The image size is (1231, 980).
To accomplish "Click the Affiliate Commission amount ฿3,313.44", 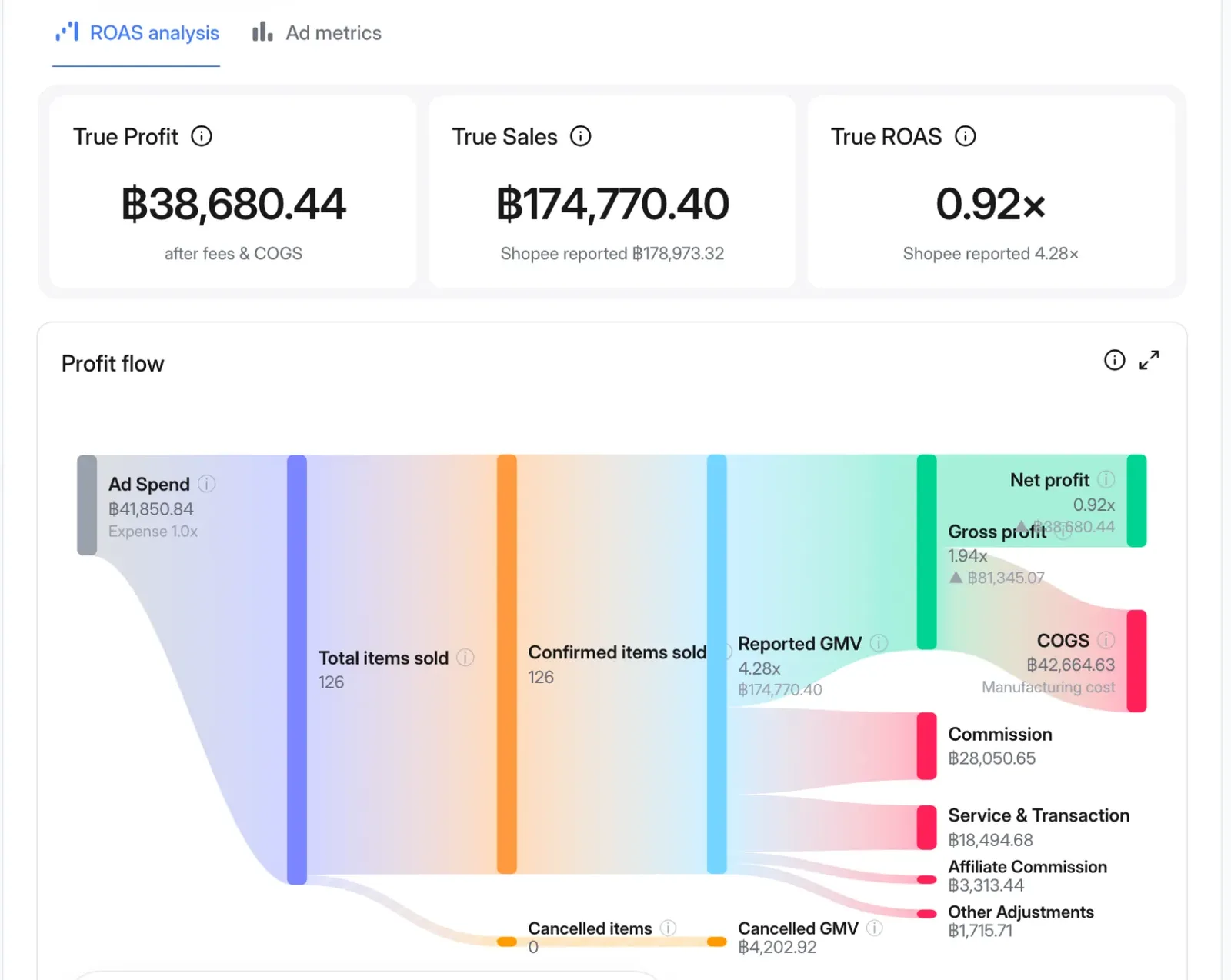I will pyautogui.click(x=986, y=885).
